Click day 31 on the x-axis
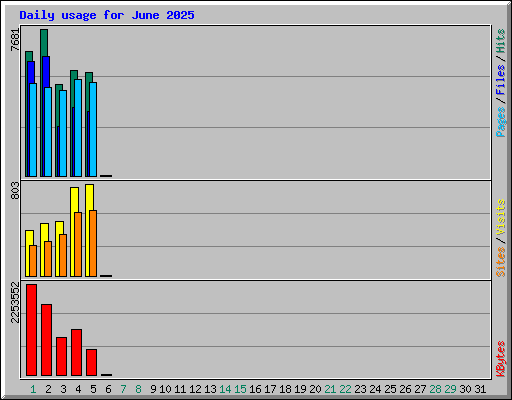 point(480,389)
